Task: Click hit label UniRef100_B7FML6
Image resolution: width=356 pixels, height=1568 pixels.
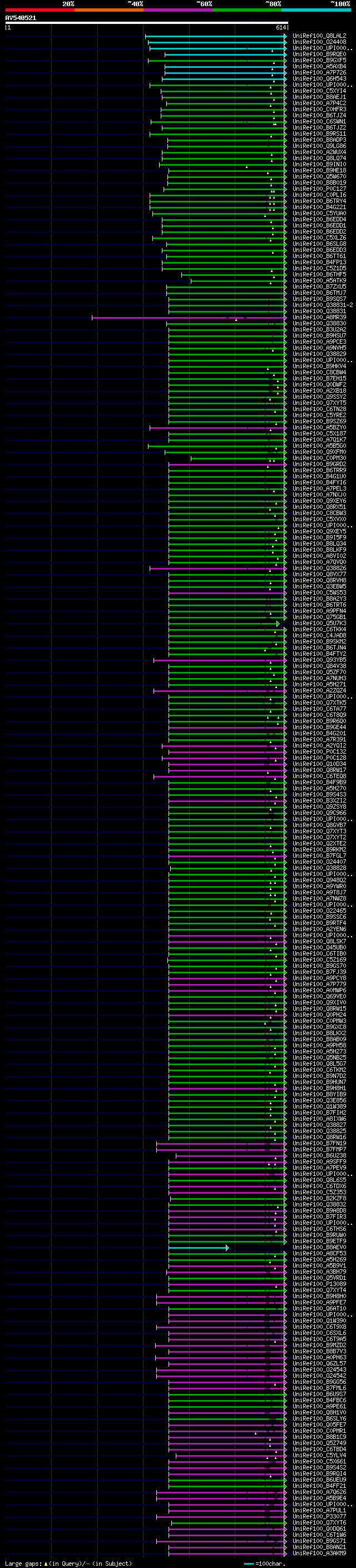Action: pyautogui.click(x=319, y=1387)
